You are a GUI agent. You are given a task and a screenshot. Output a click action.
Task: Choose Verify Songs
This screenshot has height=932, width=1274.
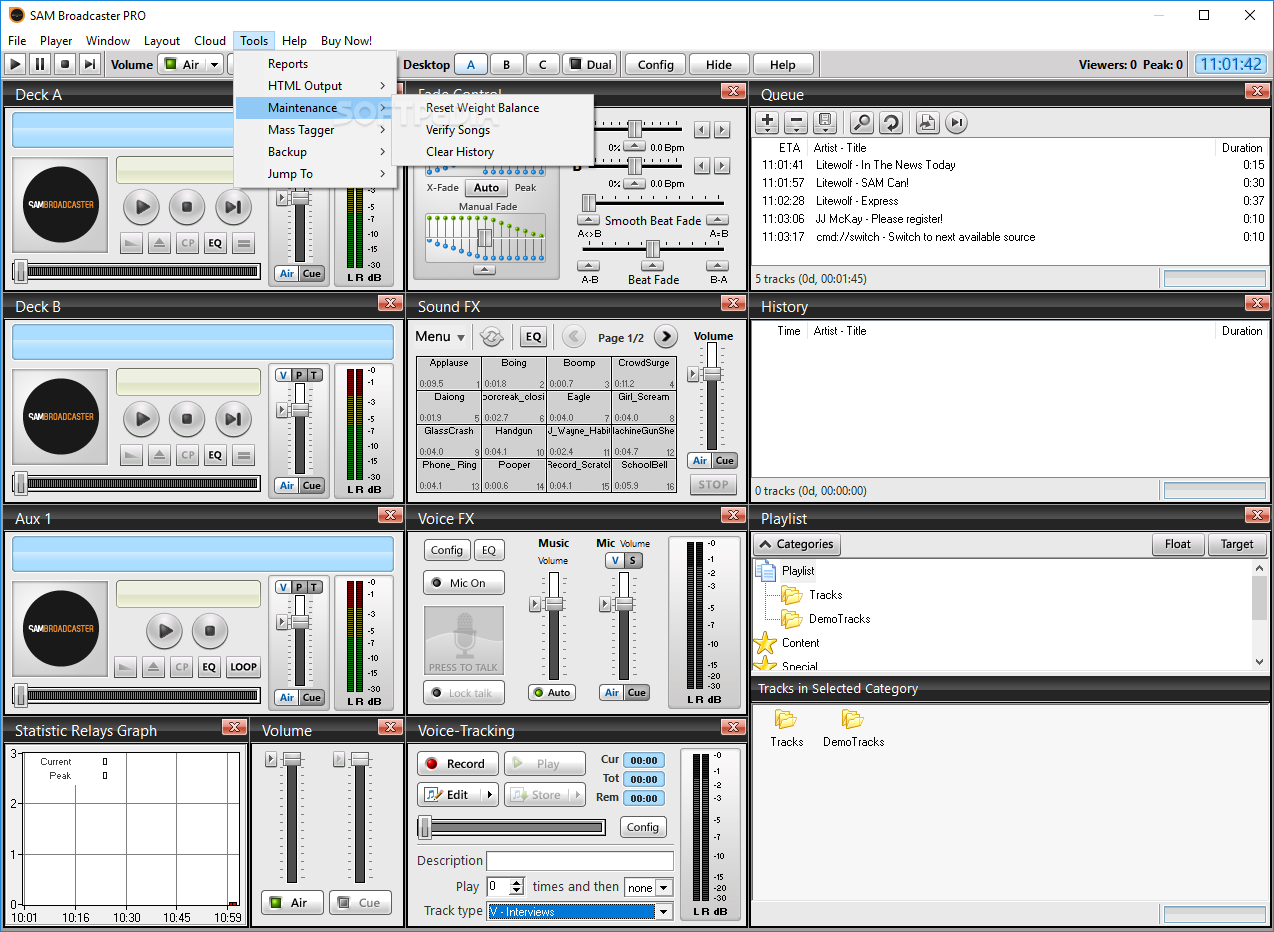tap(493, 130)
